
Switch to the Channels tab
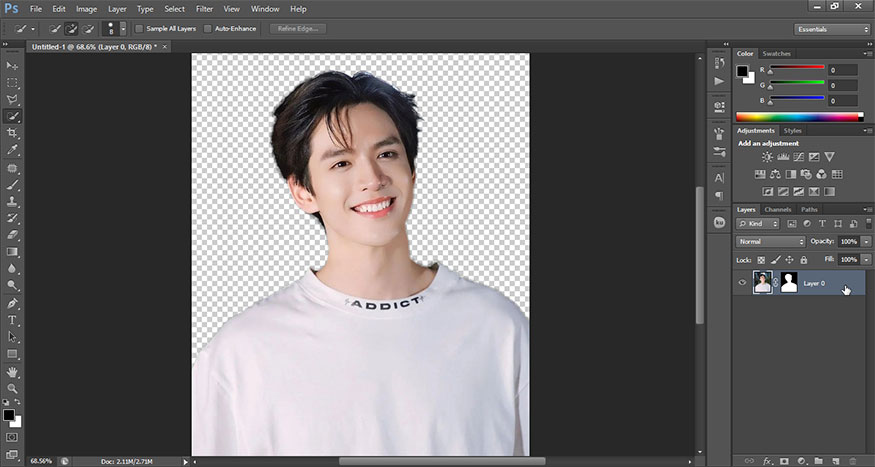click(778, 209)
